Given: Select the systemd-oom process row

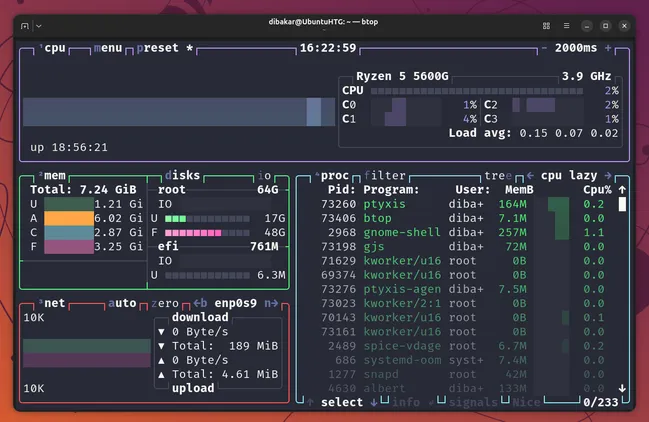Looking at the screenshot, I should [463, 360].
